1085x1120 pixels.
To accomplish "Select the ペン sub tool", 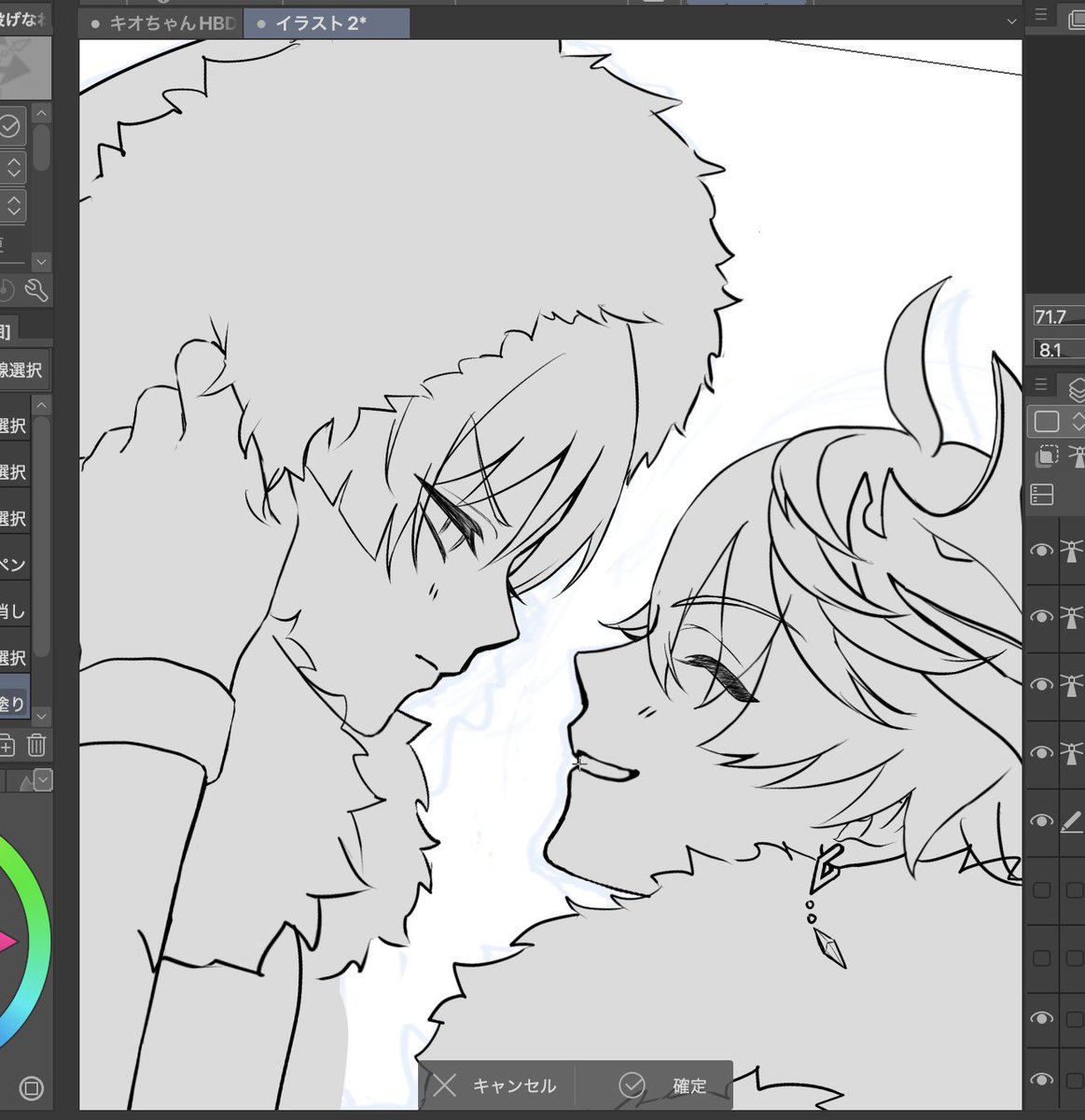I will (x=13, y=565).
